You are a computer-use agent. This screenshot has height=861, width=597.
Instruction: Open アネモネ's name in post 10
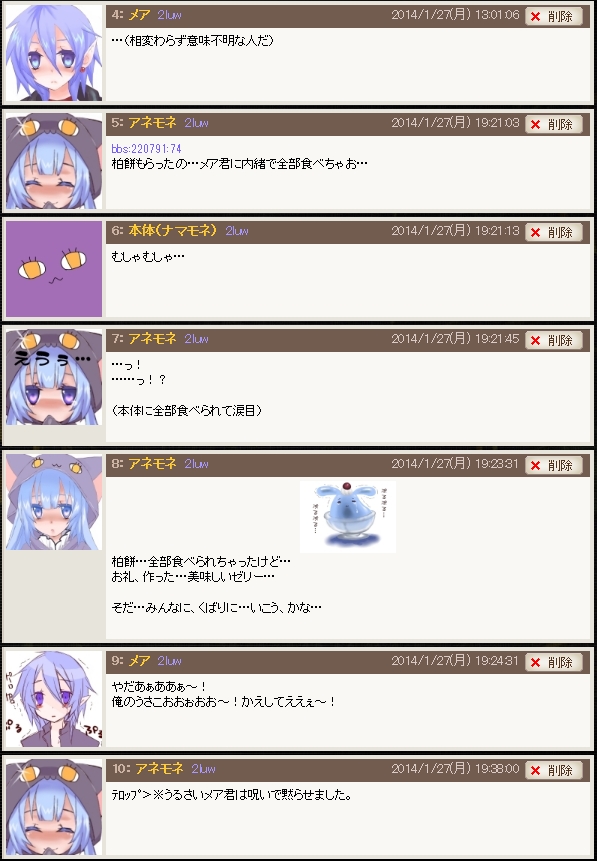point(159,769)
